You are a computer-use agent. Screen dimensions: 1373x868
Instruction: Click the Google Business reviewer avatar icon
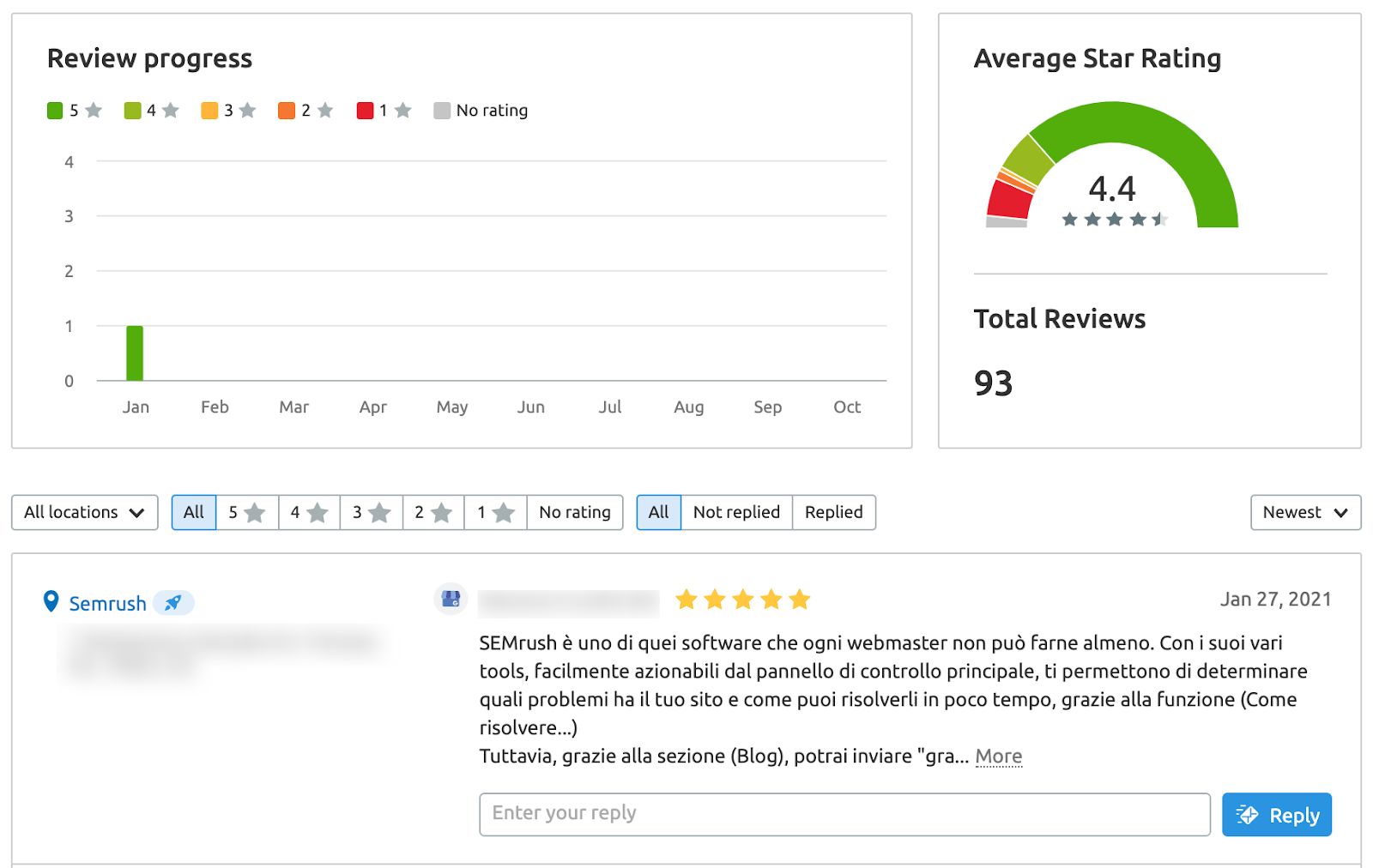click(451, 600)
